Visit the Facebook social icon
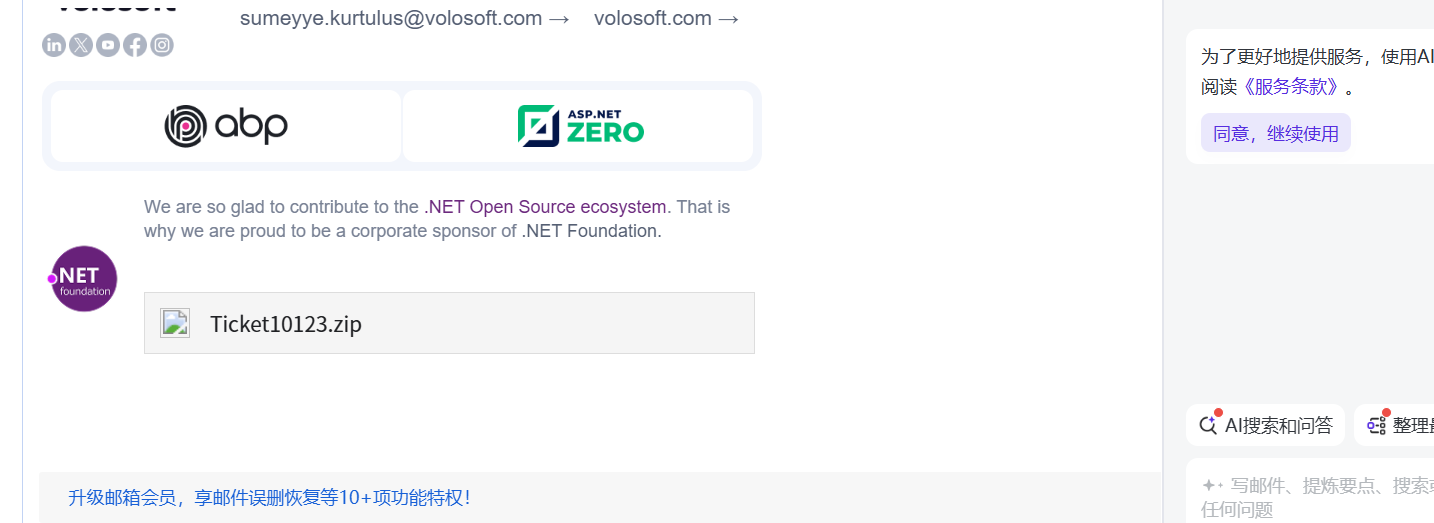1434x523 pixels. (135, 45)
